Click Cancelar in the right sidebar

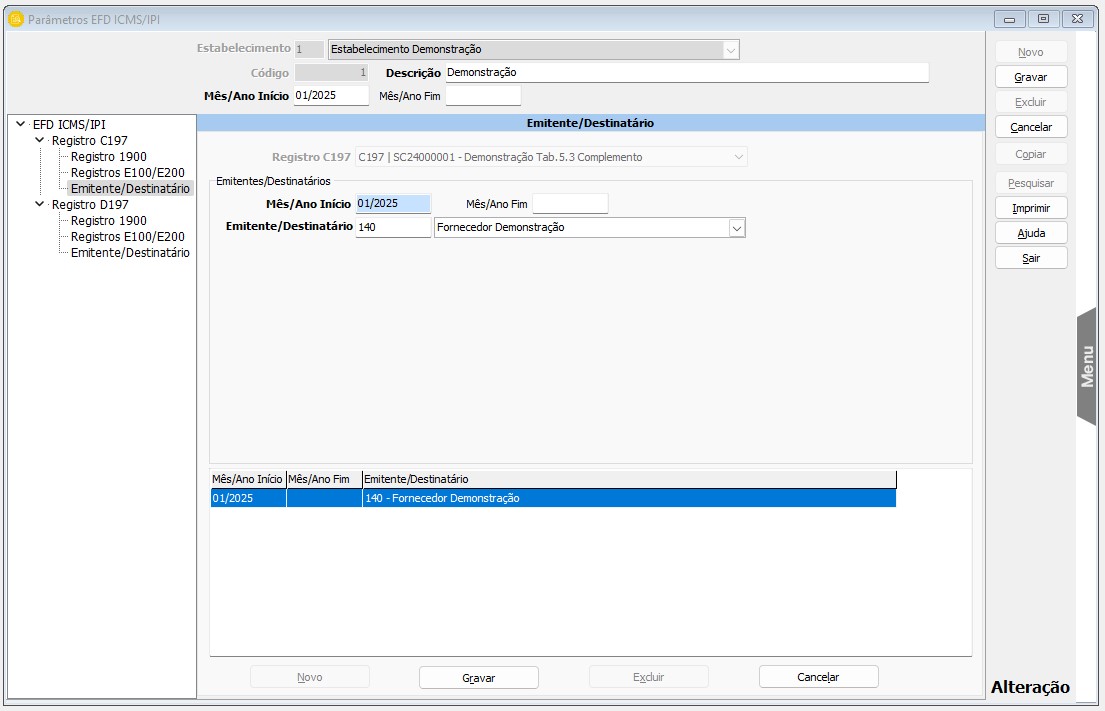pos(1031,128)
